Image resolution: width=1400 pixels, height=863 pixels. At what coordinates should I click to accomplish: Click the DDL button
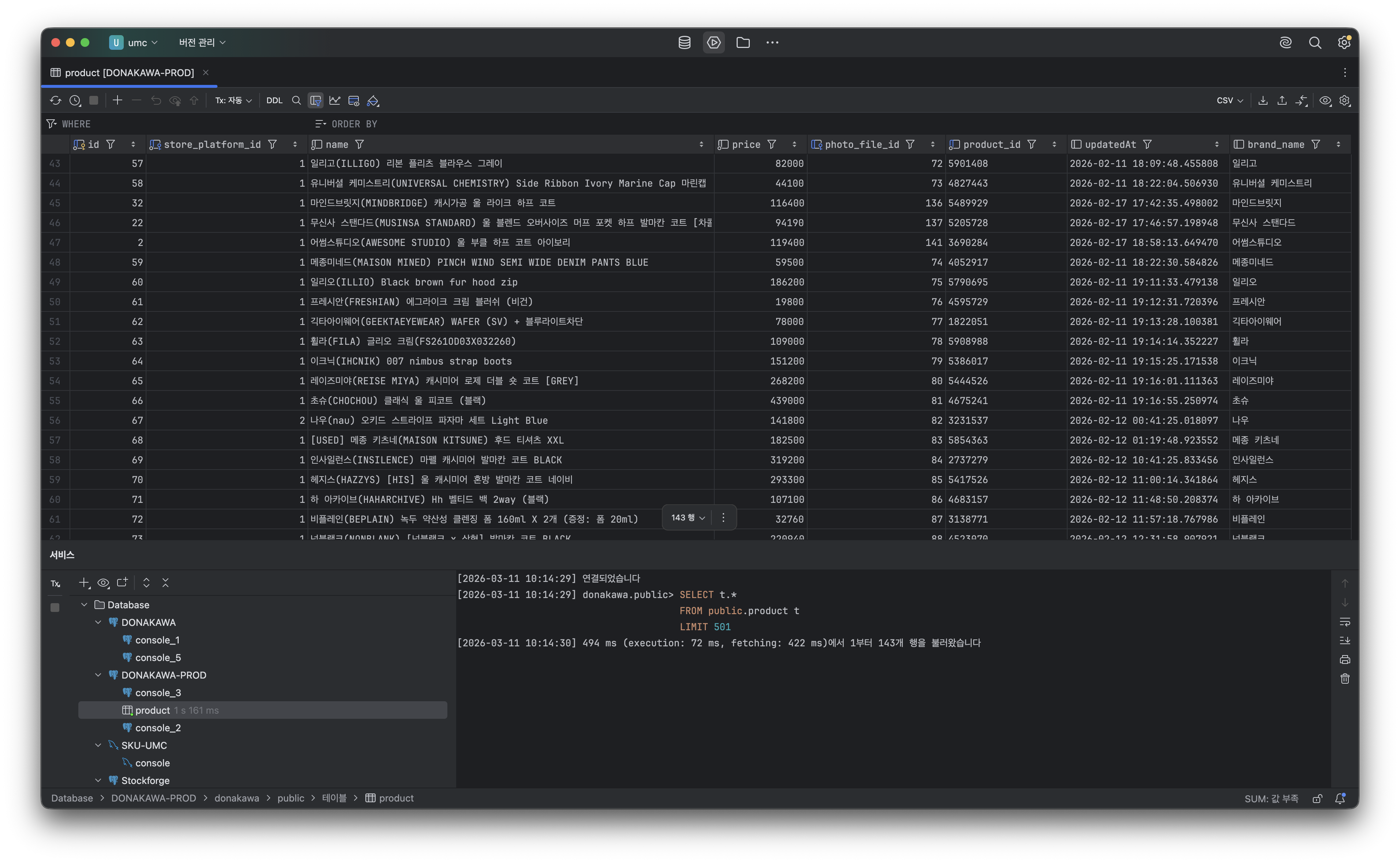coord(274,100)
